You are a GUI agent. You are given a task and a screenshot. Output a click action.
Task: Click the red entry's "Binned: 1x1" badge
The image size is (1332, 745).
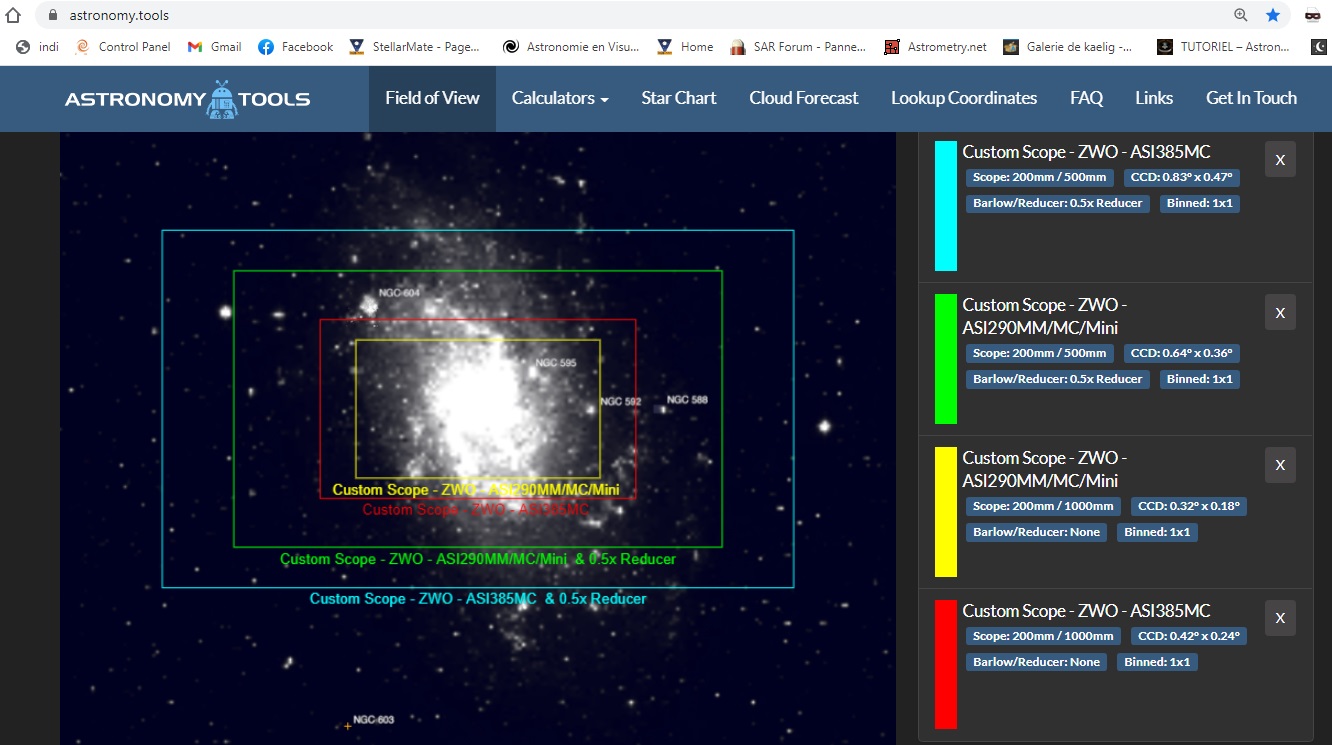point(1157,662)
